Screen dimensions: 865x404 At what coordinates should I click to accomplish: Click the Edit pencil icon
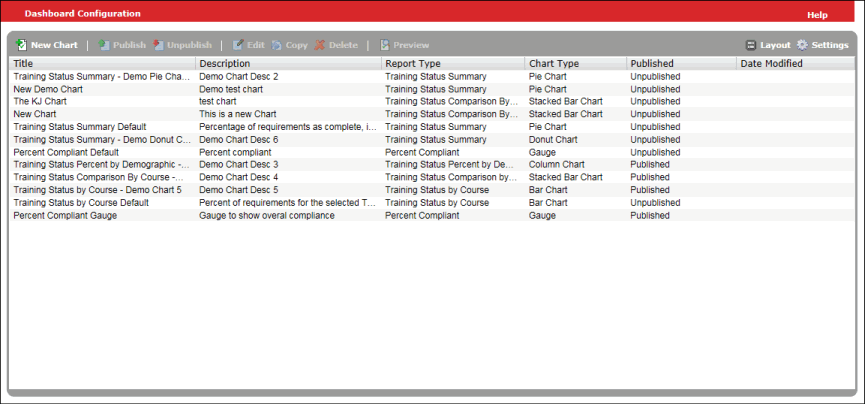click(238, 45)
